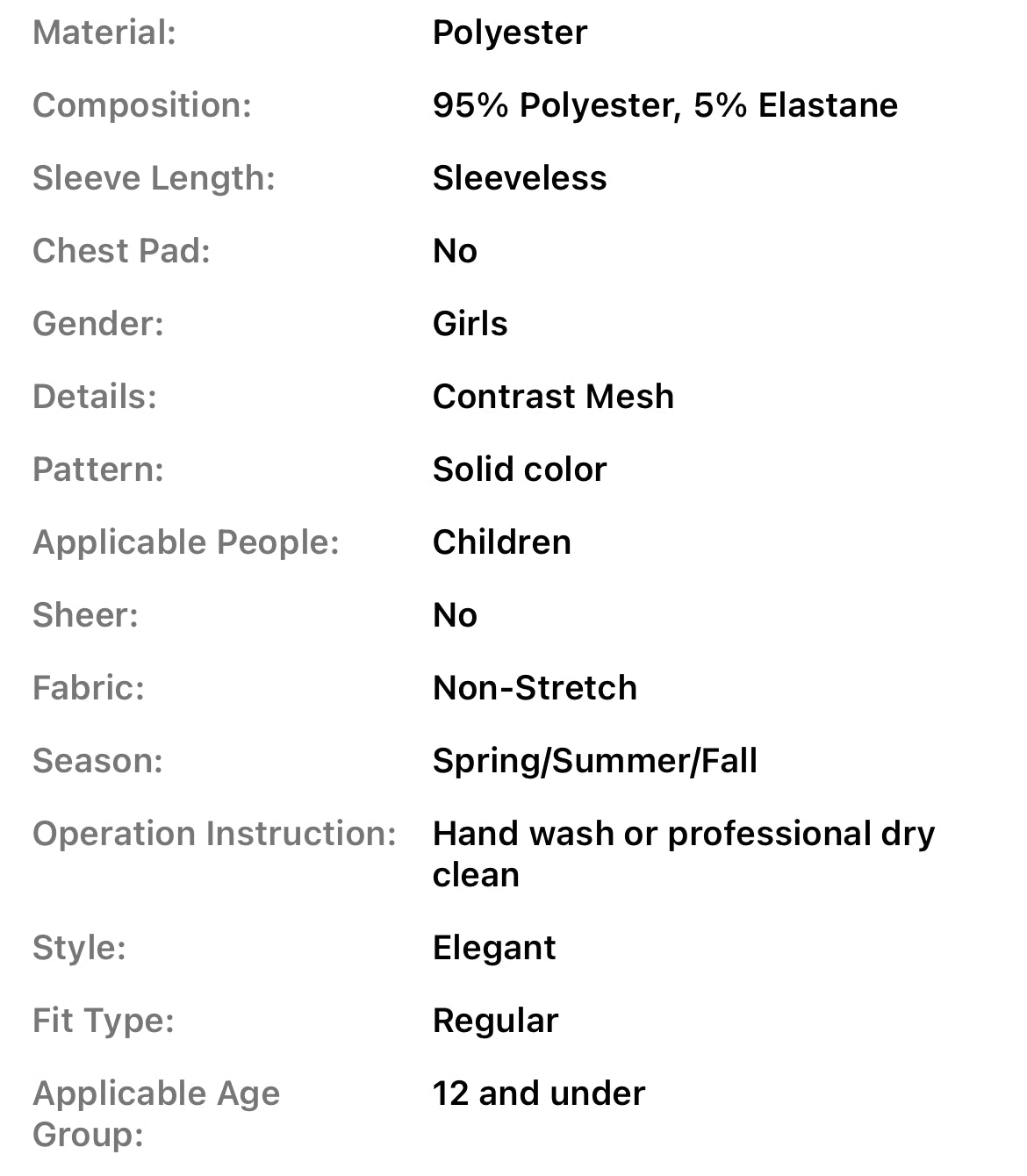Select the Composition label

[142, 106]
